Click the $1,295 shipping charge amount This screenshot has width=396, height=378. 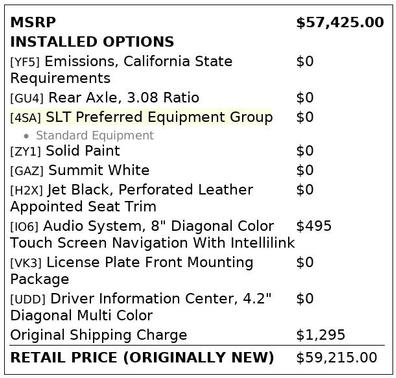tap(320, 335)
